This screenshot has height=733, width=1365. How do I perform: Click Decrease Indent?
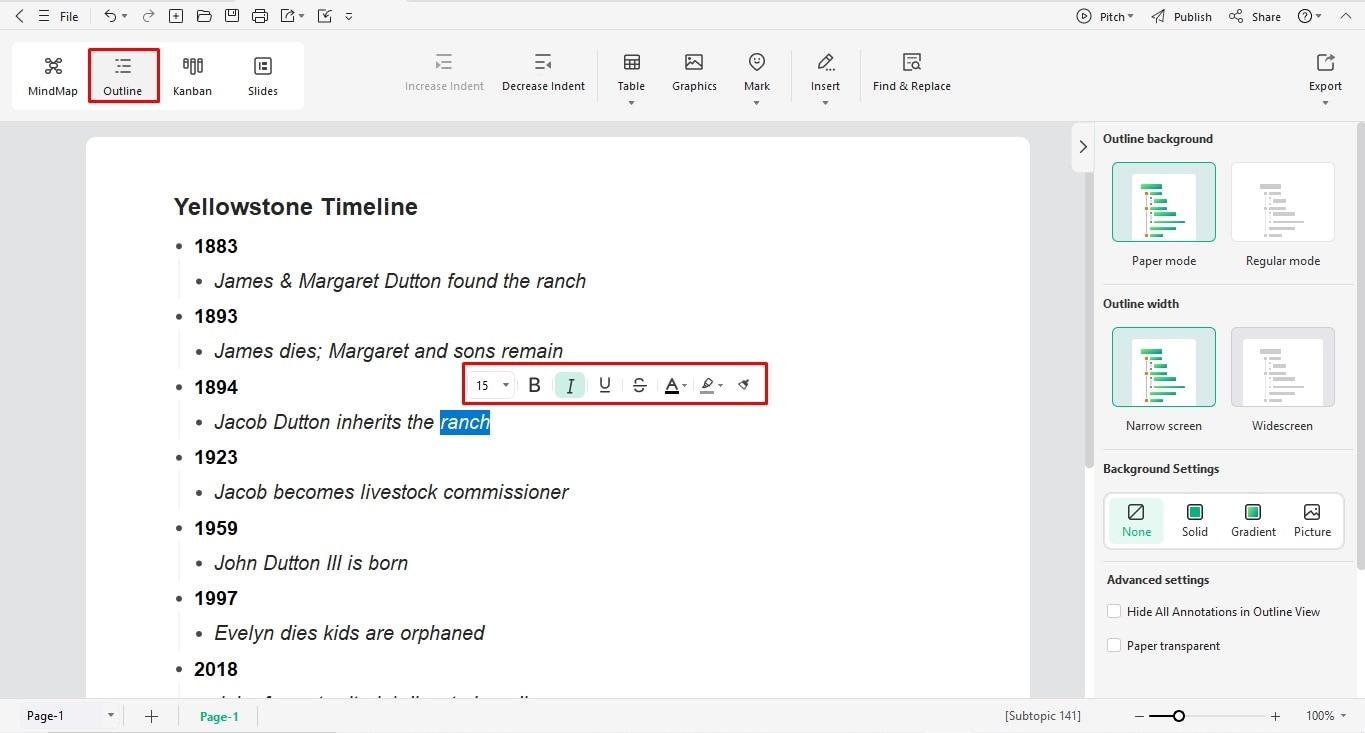tap(543, 73)
